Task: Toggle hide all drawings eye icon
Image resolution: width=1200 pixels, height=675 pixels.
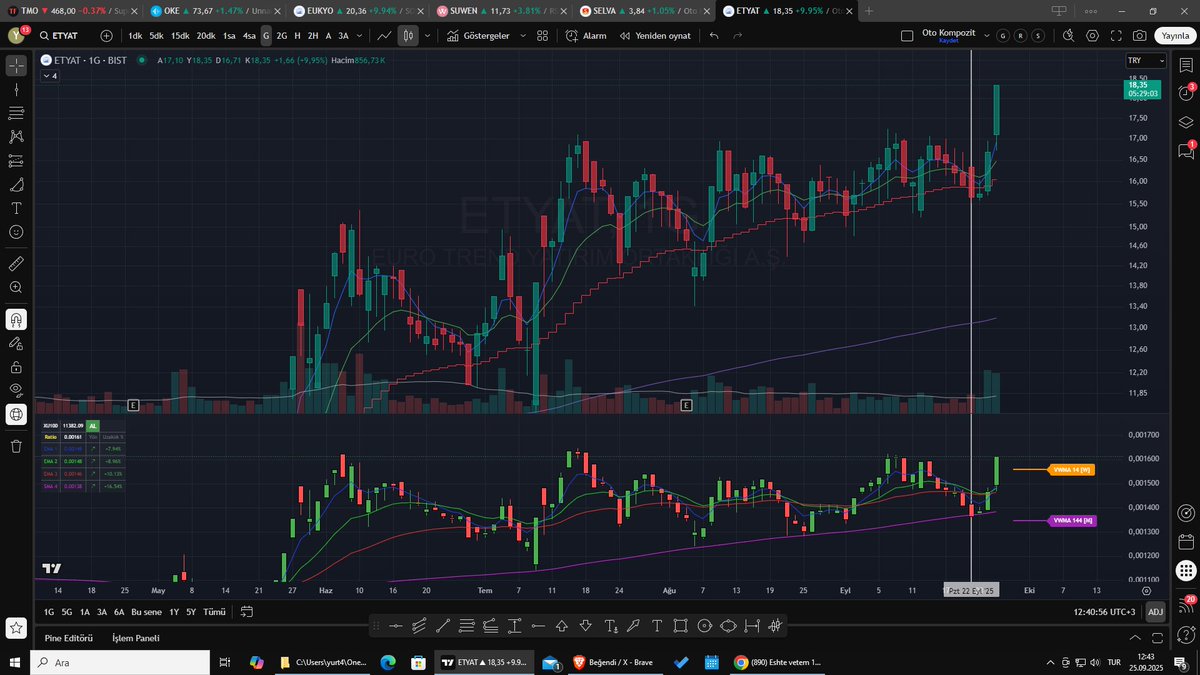Action: pos(16,390)
